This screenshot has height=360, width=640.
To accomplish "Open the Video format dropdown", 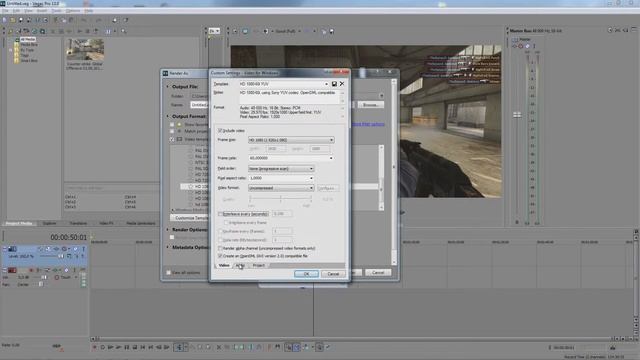I will (x=281, y=188).
